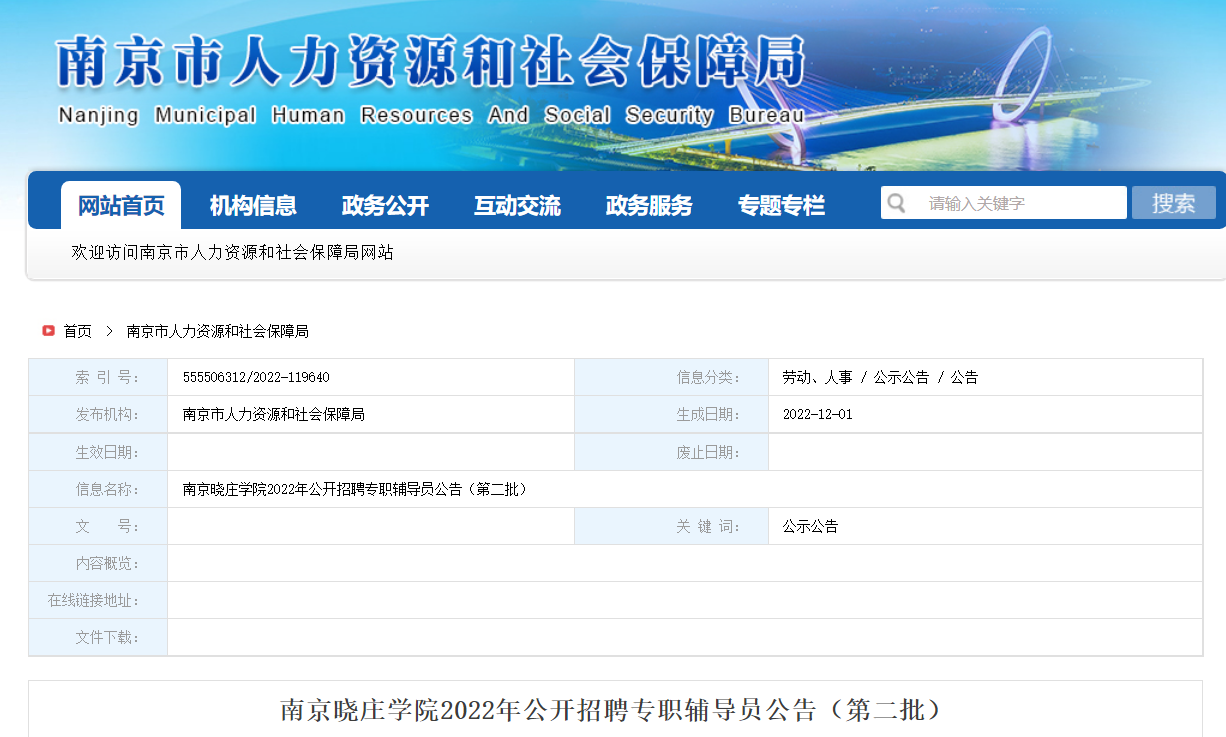Click the information name in the table

355,489
